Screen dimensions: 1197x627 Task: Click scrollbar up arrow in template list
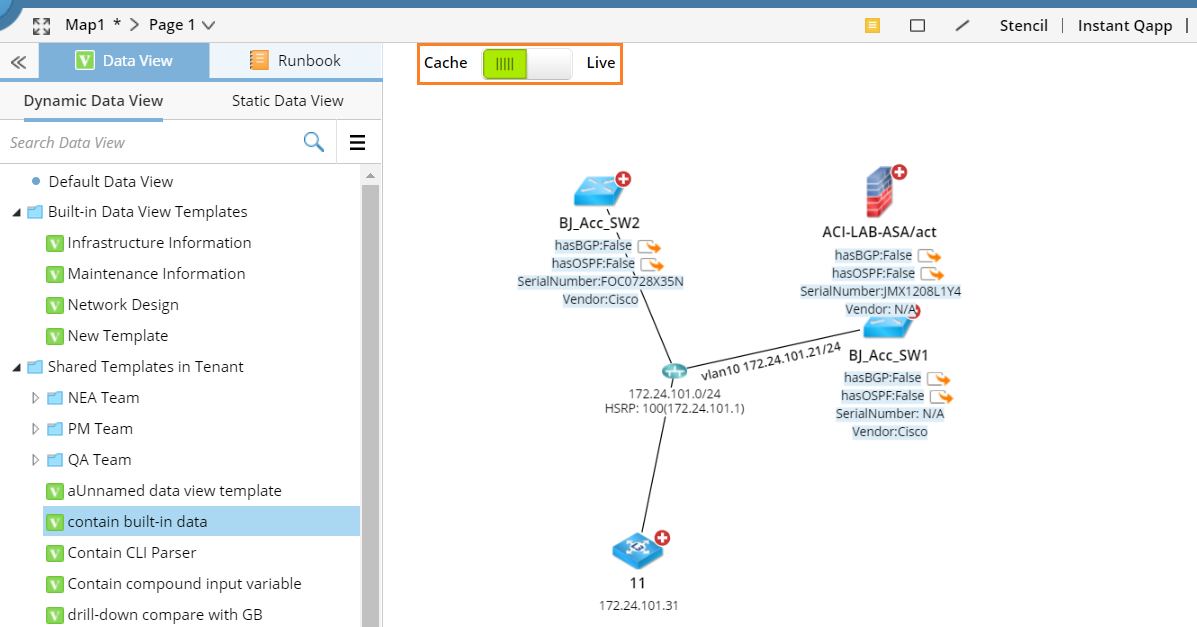(x=370, y=176)
